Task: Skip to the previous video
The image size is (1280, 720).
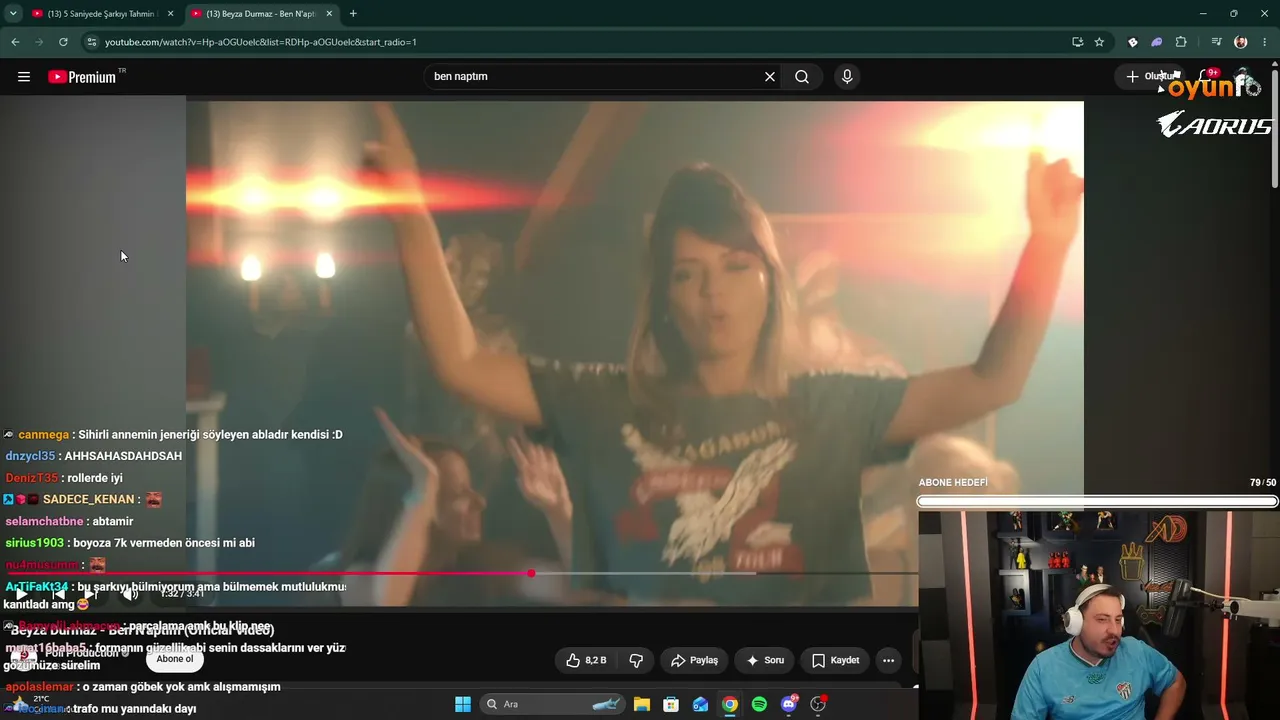Action: pyautogui.click(x=58, y=594)
